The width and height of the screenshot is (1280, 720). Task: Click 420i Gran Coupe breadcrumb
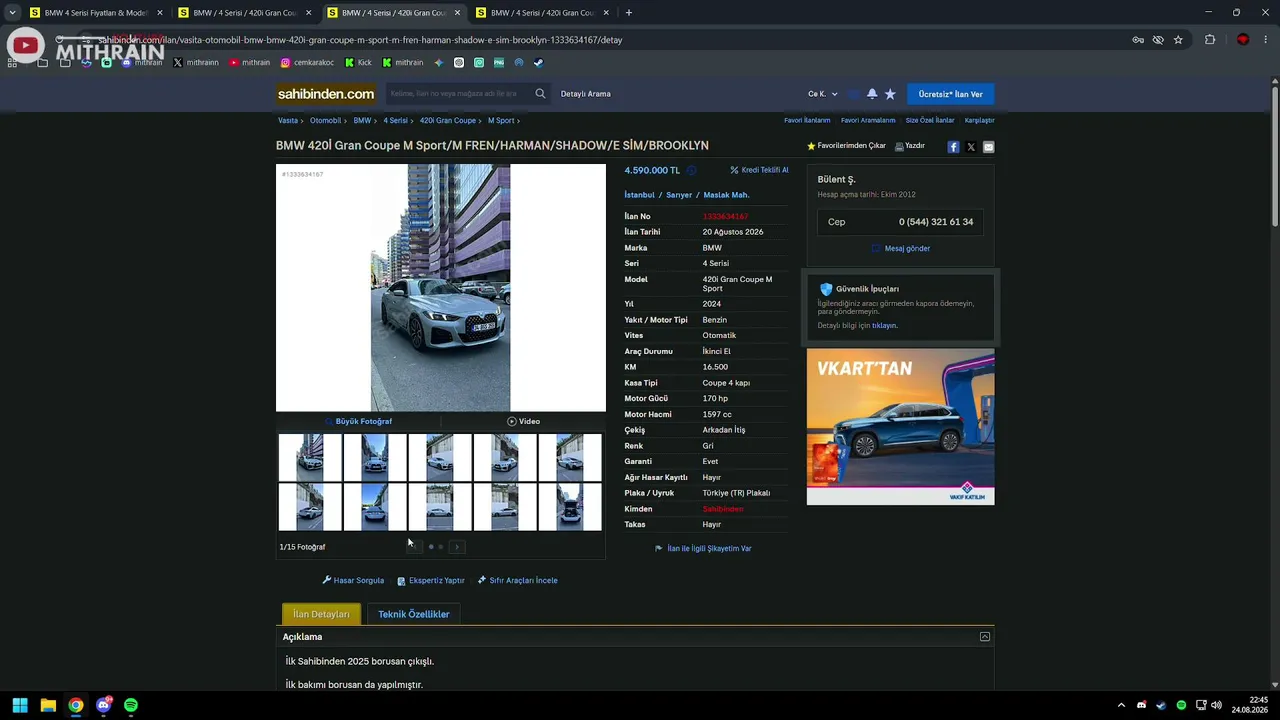448,120
